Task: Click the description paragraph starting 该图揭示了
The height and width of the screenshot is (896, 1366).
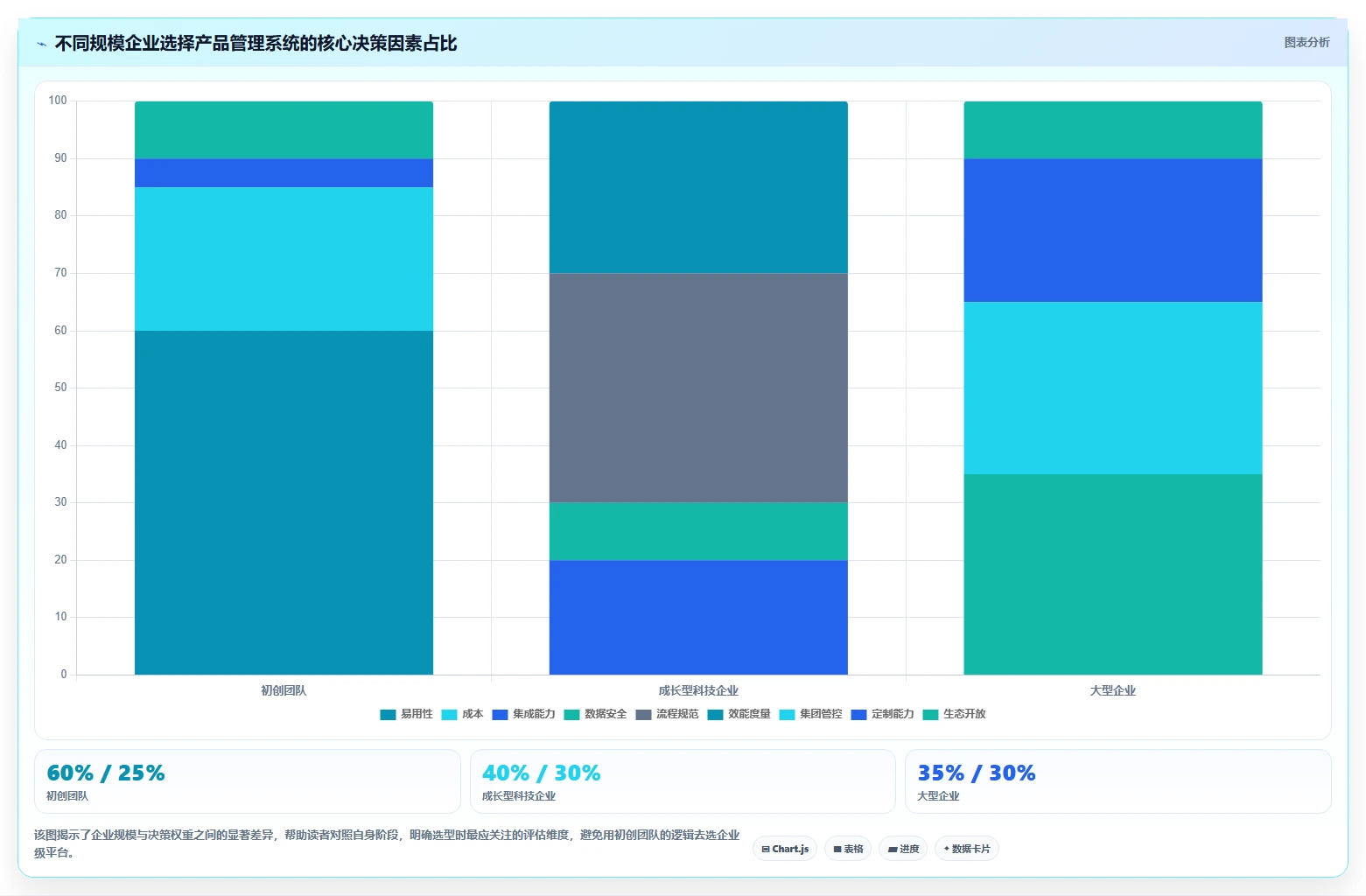Action: pos(387,844)
